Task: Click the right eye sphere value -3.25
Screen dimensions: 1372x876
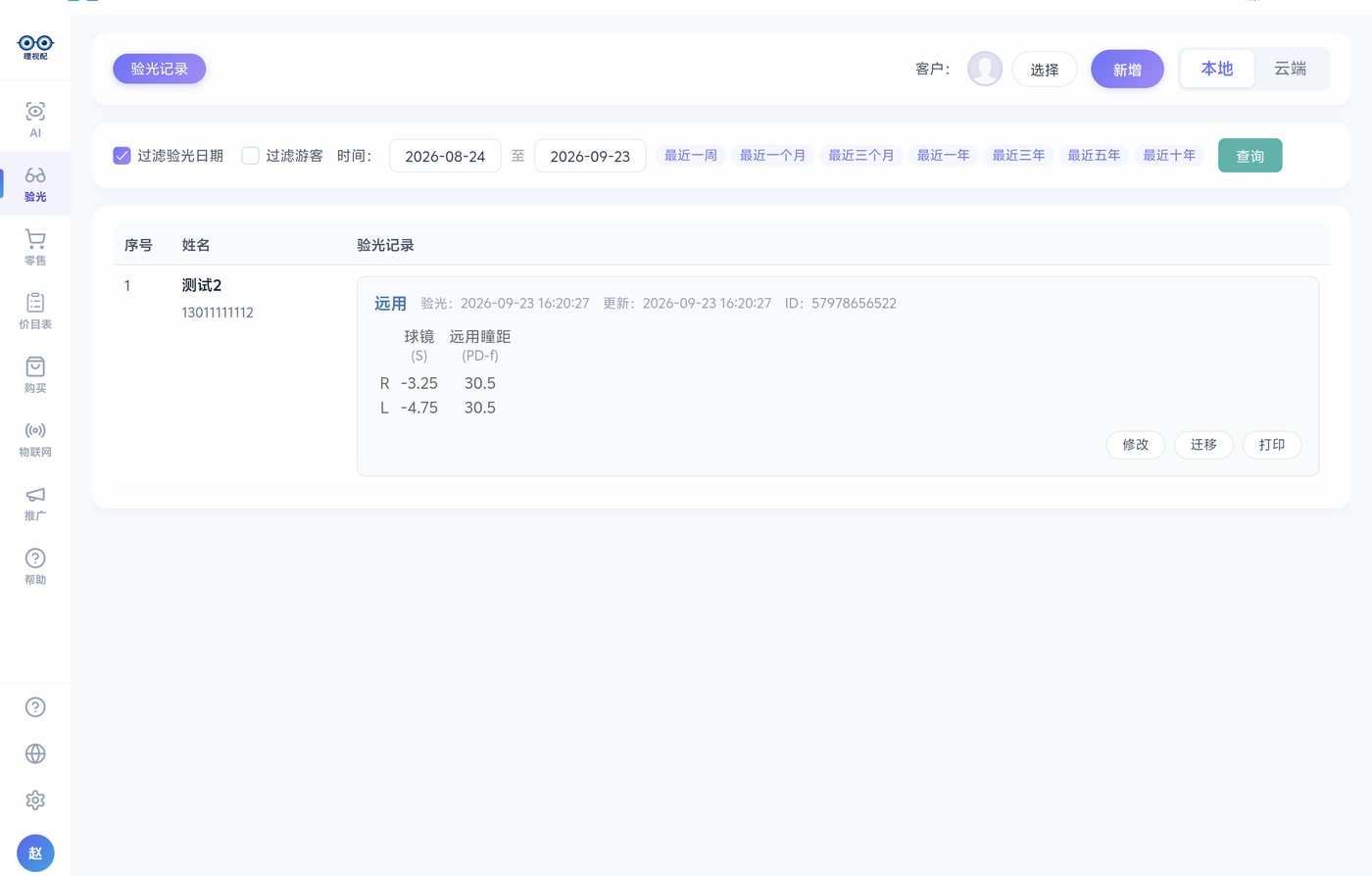Action: pyautogui.click(x=419, y=383)
